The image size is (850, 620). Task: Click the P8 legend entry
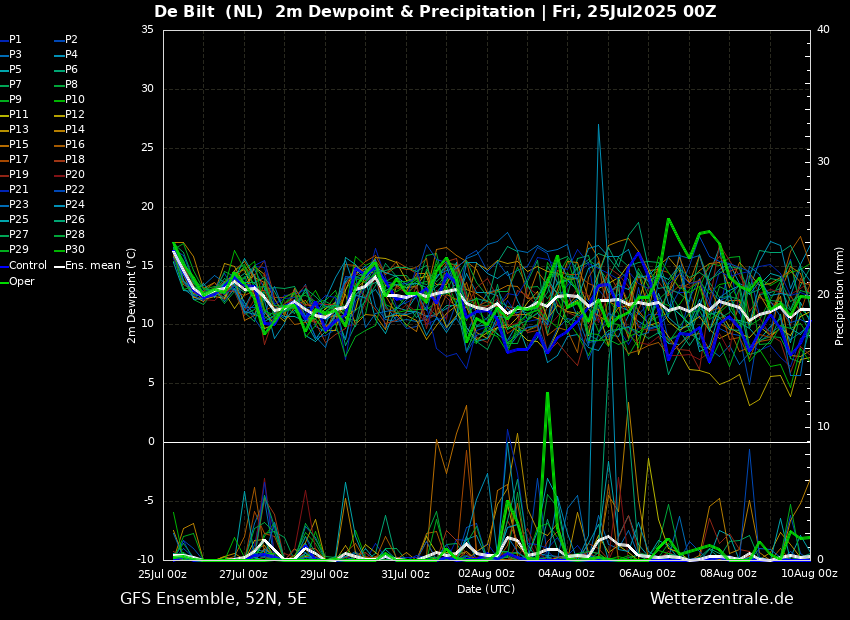coord(72,85)
